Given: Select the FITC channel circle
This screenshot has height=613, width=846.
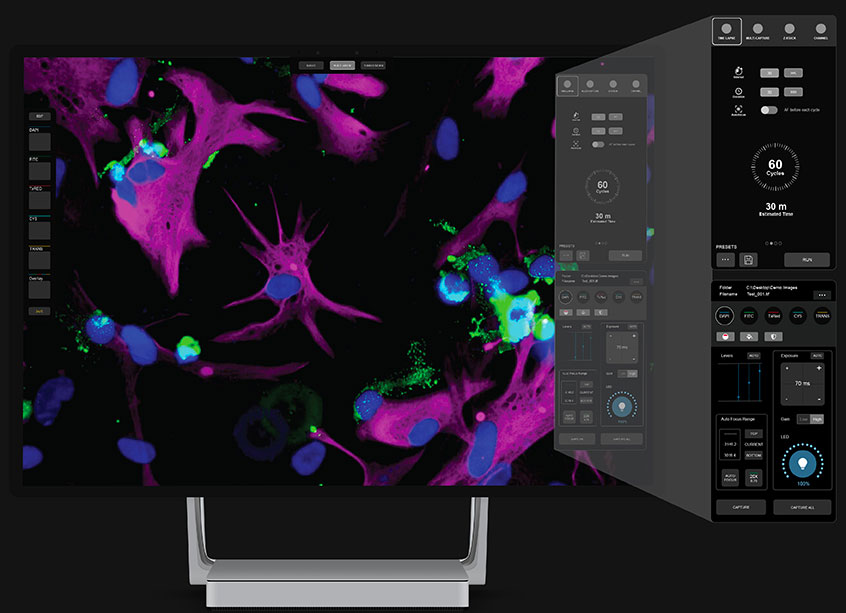Looking at the screenshot, I should (750, 316).
